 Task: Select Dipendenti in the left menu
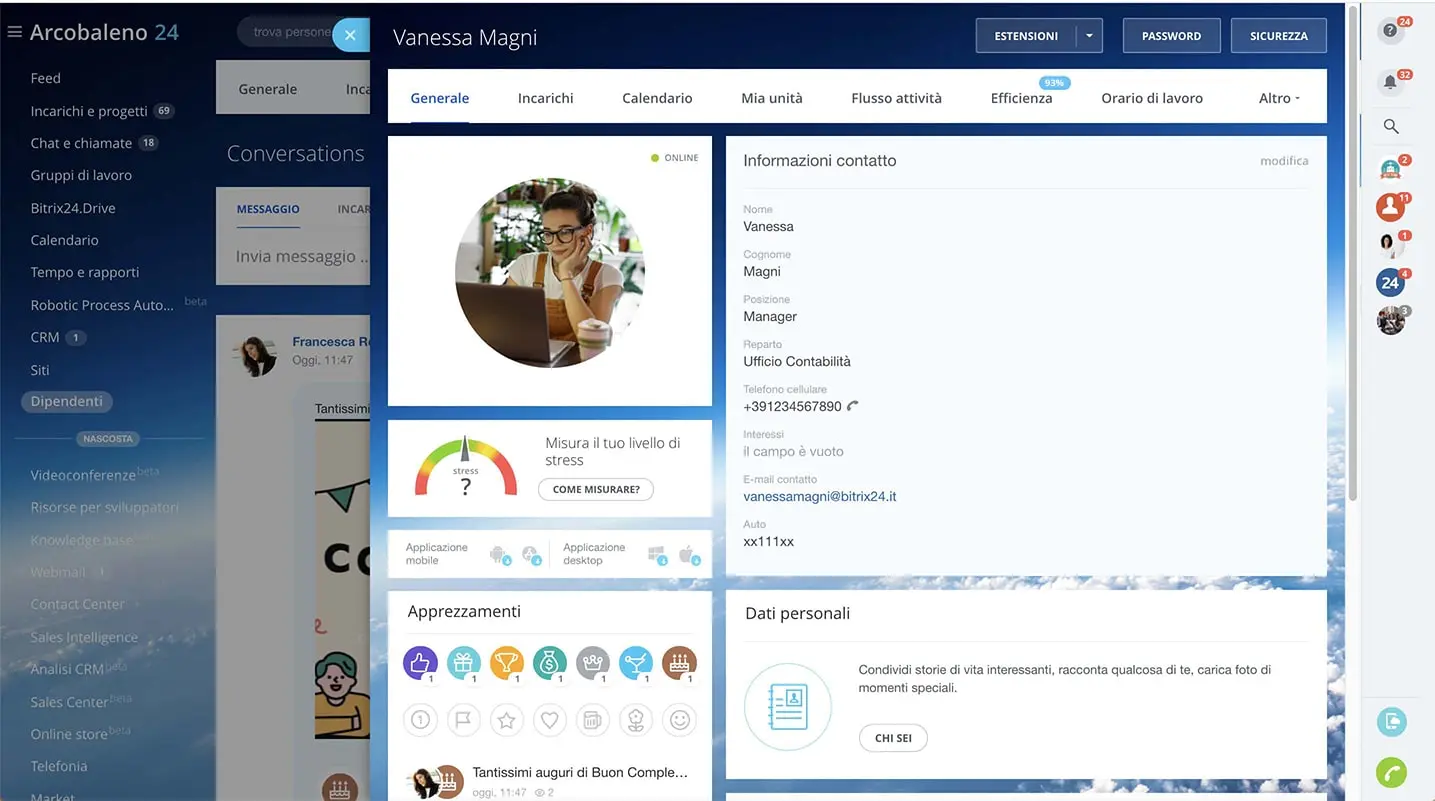pos(67,401)
